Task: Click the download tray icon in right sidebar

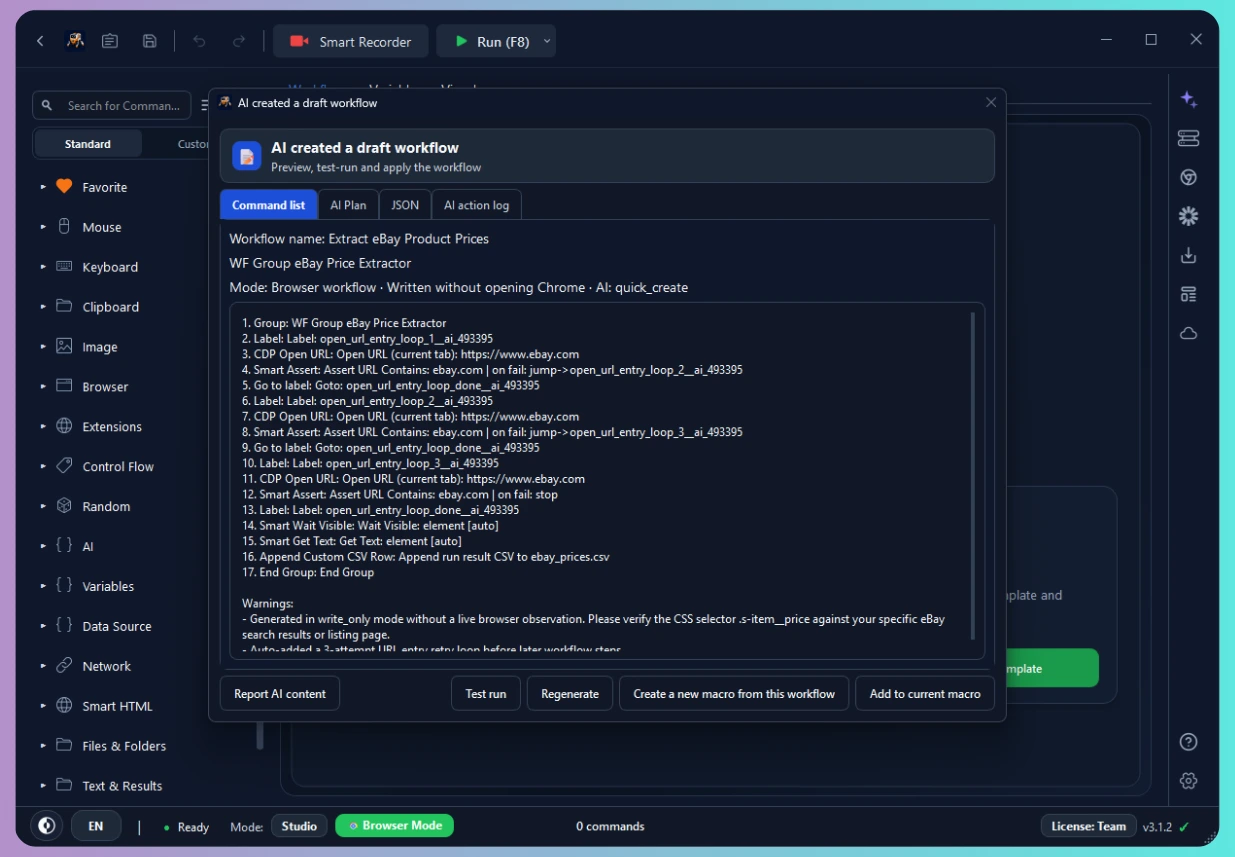Action: click(1188, 255)
